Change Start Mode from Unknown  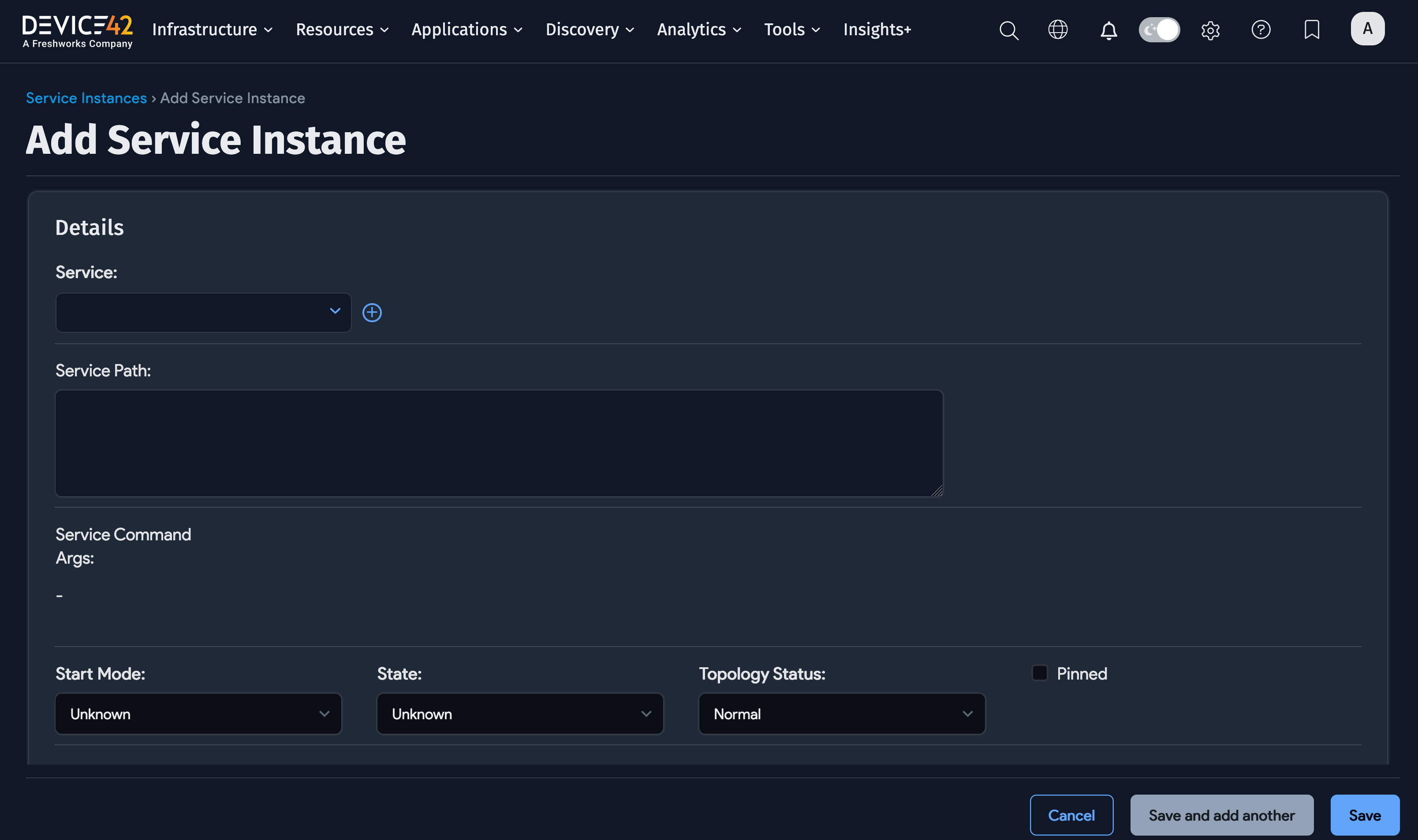click(198, 713)
